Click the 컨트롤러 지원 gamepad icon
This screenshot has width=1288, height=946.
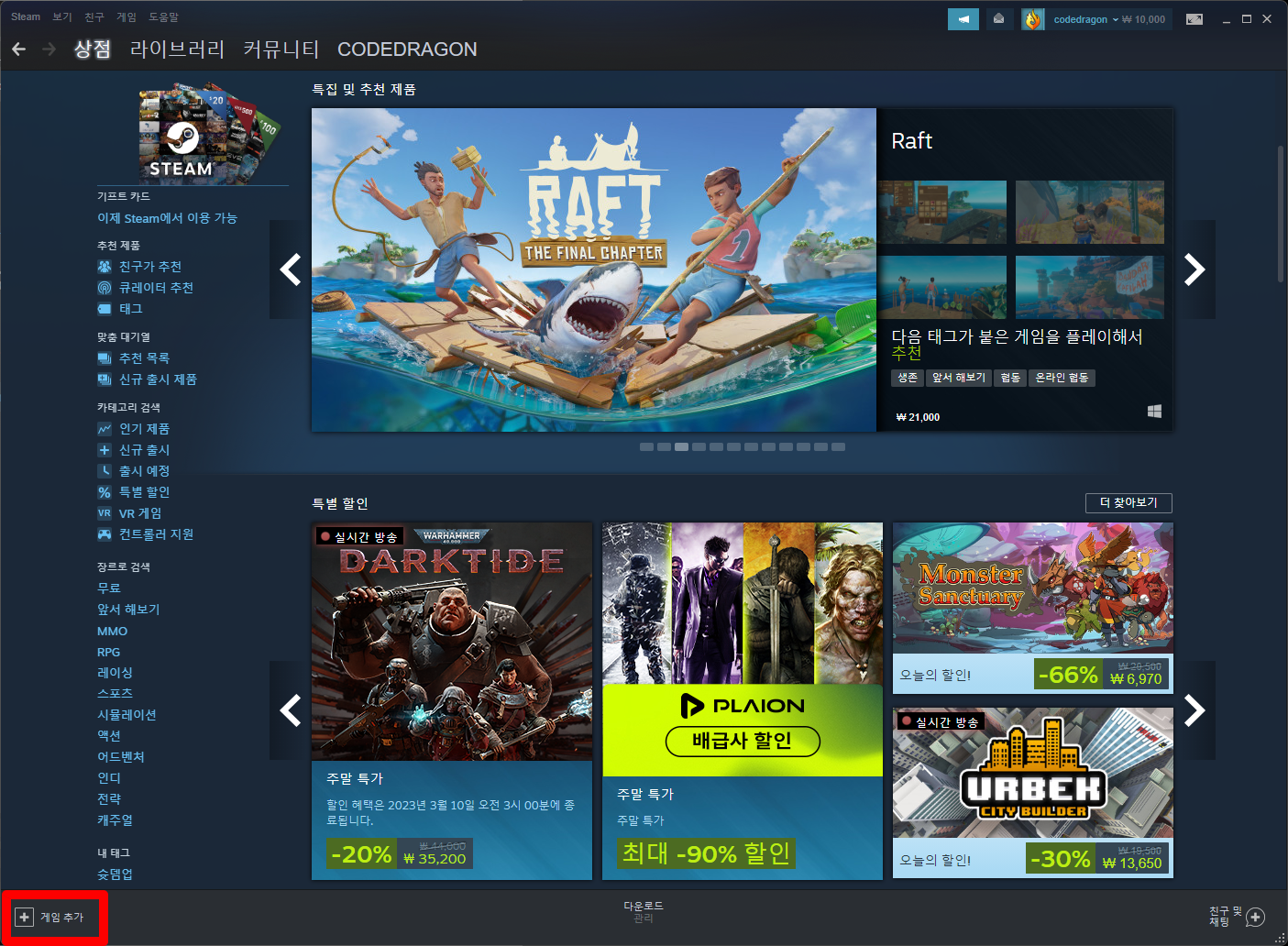(105, 534)
